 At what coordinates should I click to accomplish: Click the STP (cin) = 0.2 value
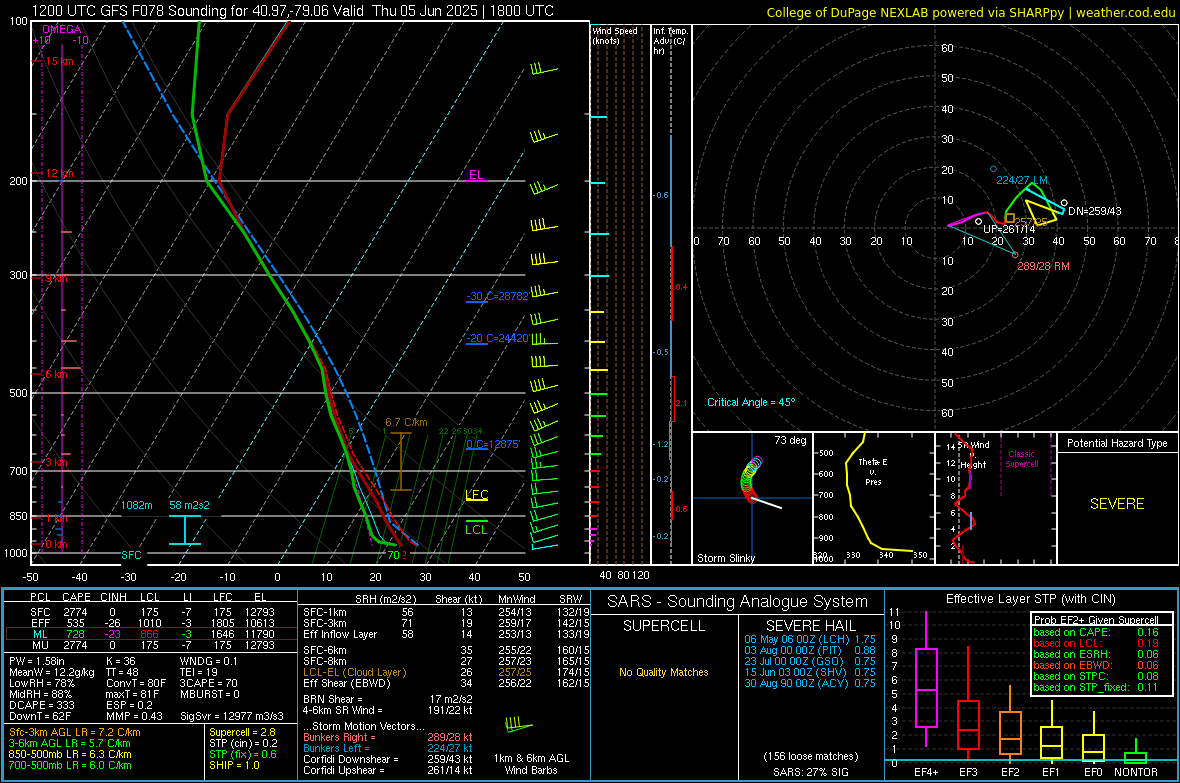[243, 743]
